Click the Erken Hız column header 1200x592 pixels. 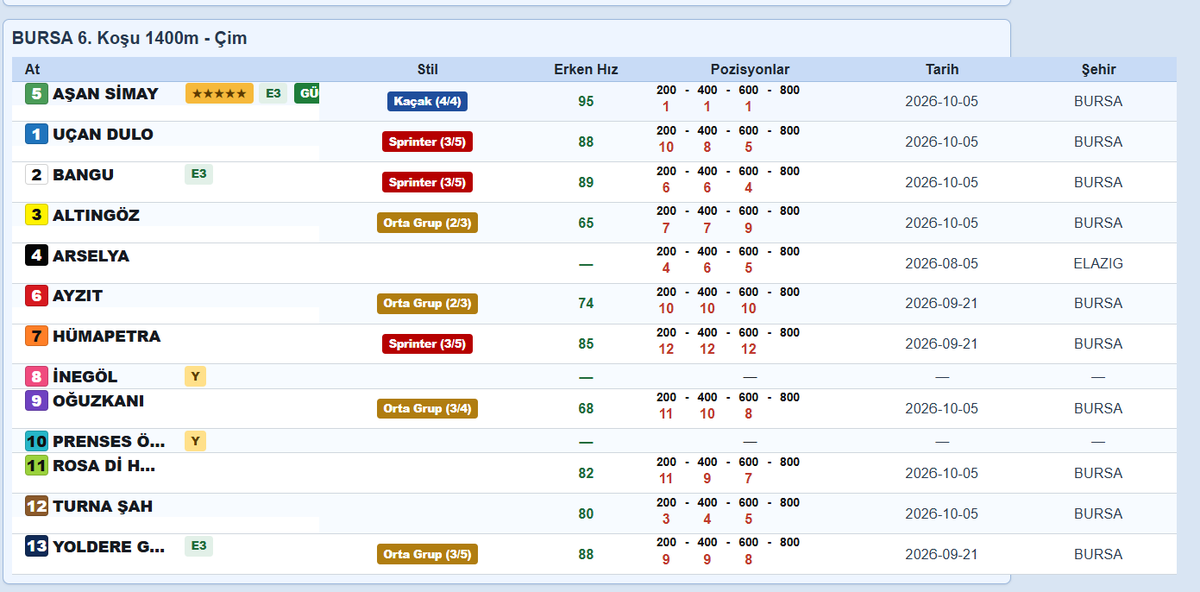point(586,69)
